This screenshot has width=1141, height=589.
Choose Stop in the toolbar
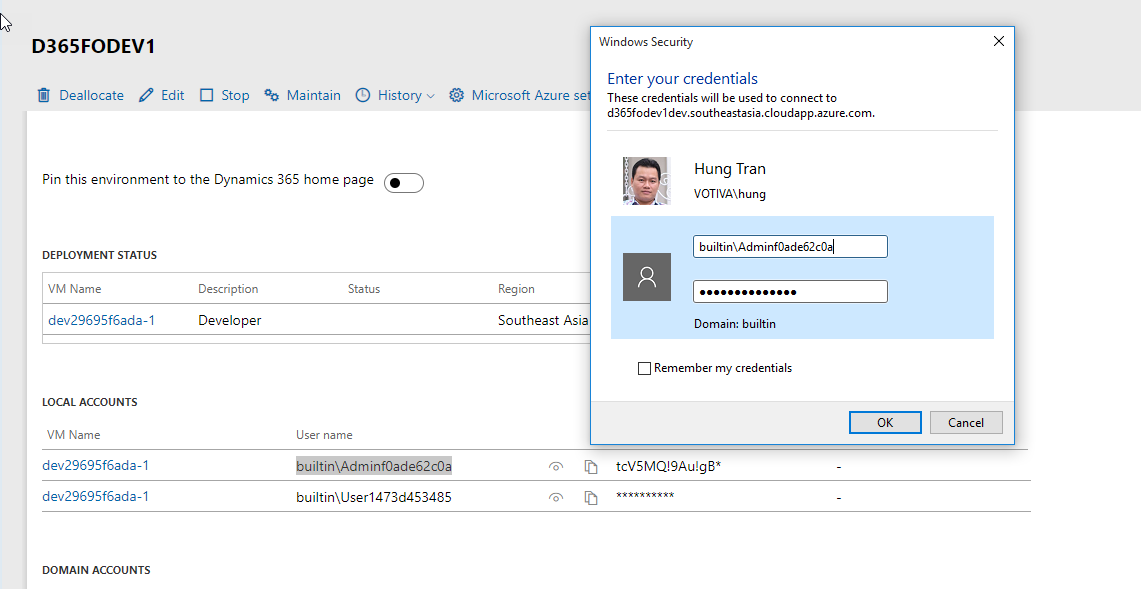tap(235, 95)
